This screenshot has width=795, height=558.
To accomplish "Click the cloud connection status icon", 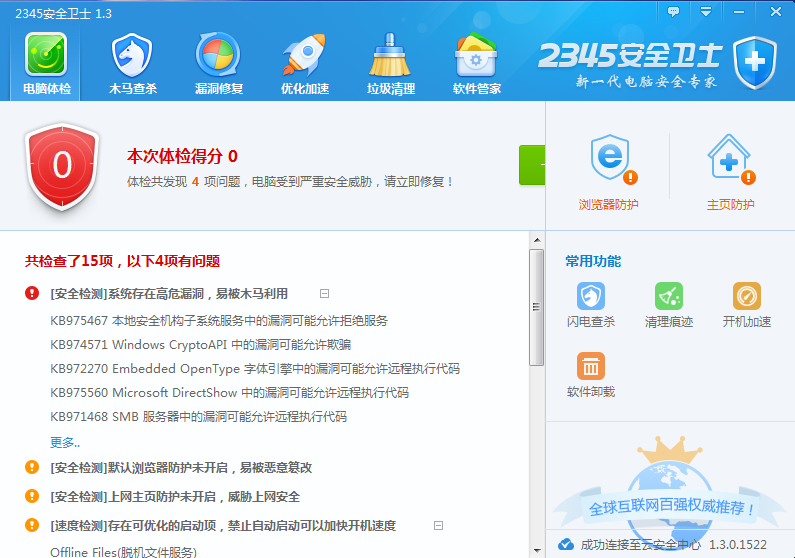I will (x=566, y=544).
